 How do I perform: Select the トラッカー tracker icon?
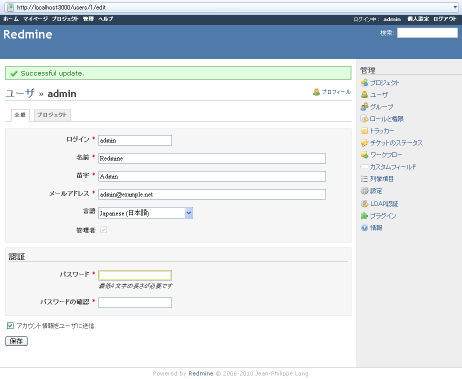[x=364, y=131]
